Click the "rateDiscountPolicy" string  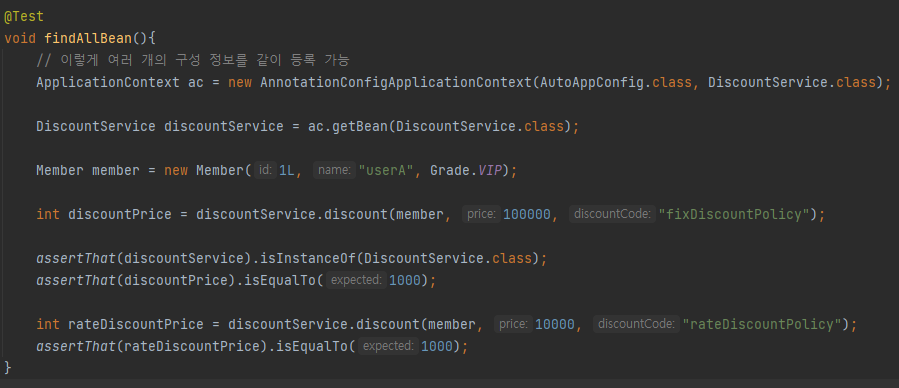(x=761, y=324)
